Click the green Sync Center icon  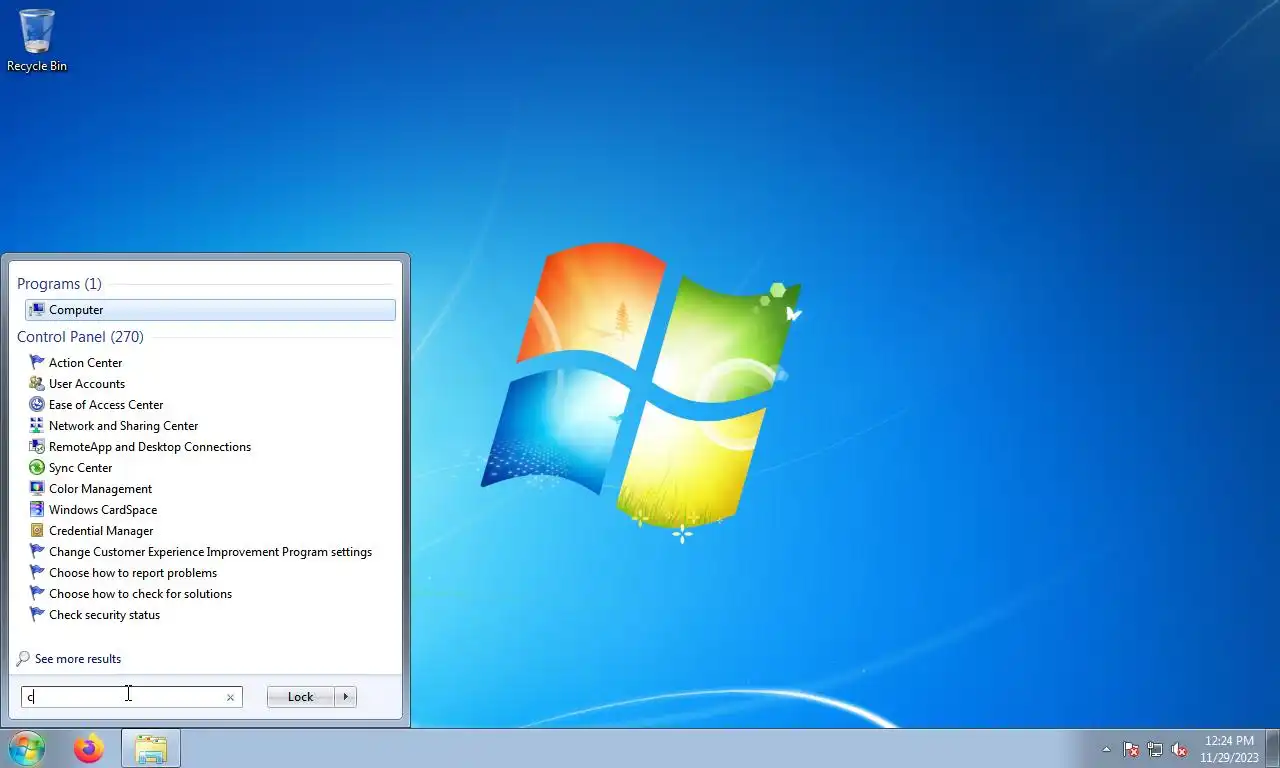(x=37, y=468)
